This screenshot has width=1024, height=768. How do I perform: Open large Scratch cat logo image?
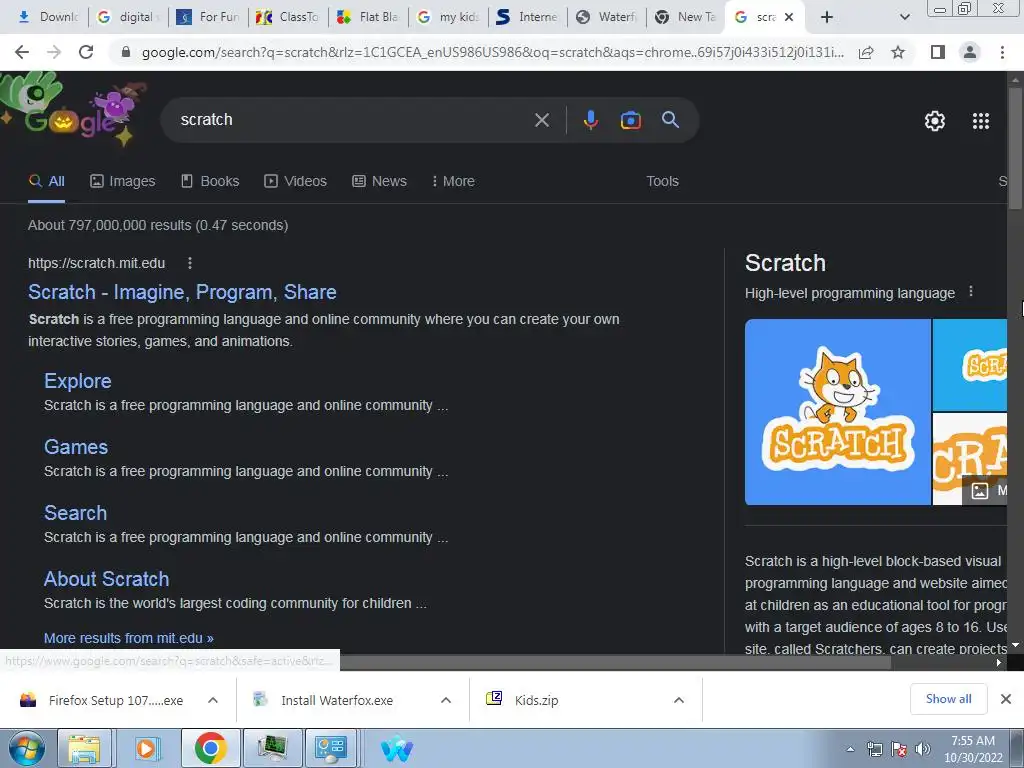click(x=837, y=412)
